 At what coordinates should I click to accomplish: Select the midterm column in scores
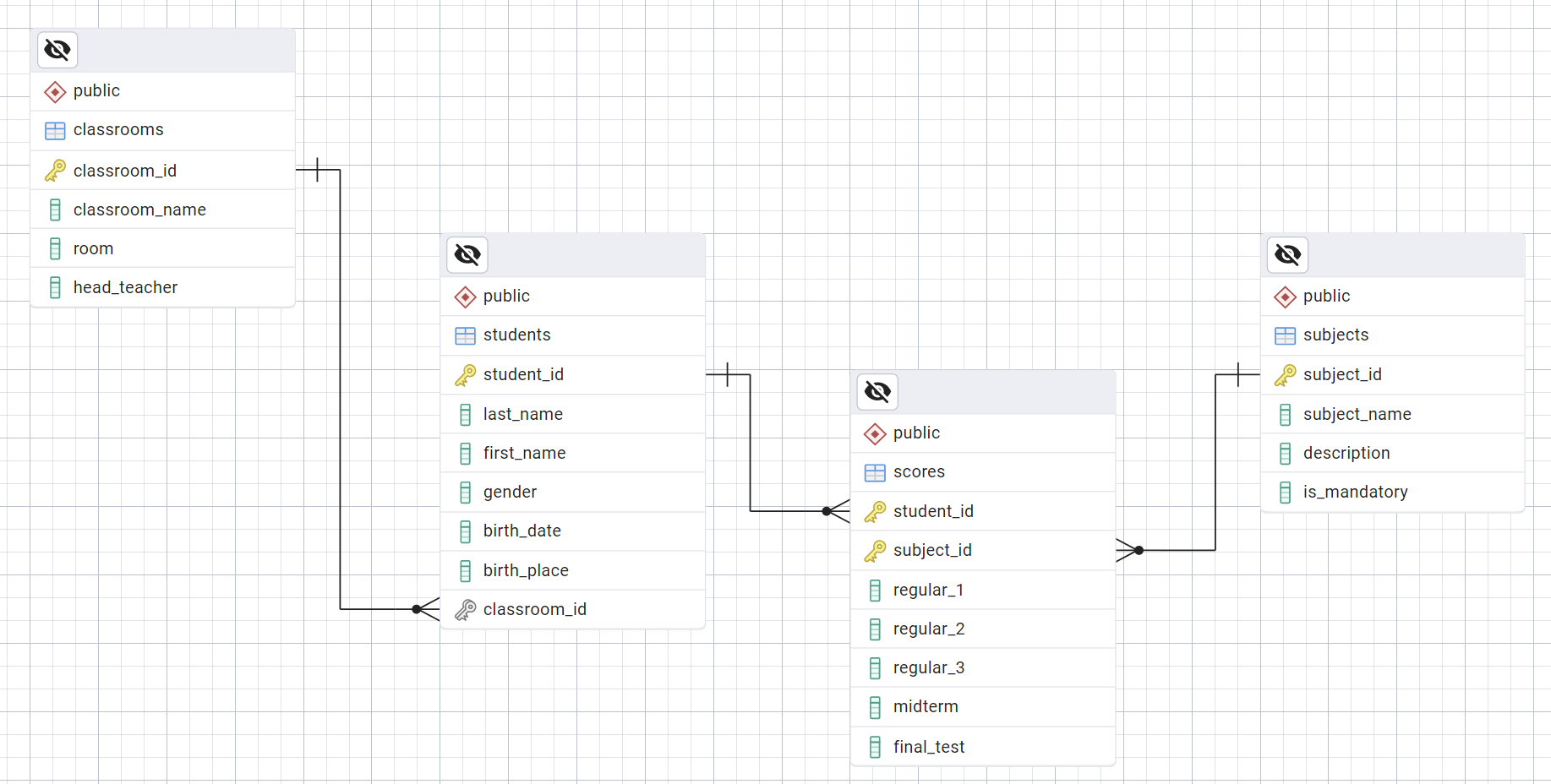(x=926, y=706)
